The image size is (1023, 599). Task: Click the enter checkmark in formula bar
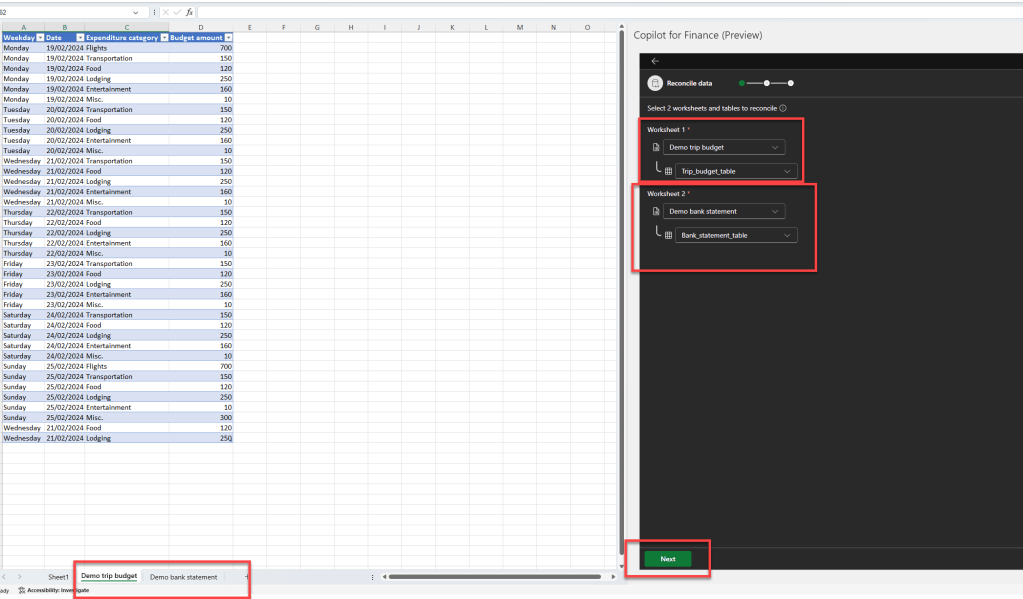[177, 12]
